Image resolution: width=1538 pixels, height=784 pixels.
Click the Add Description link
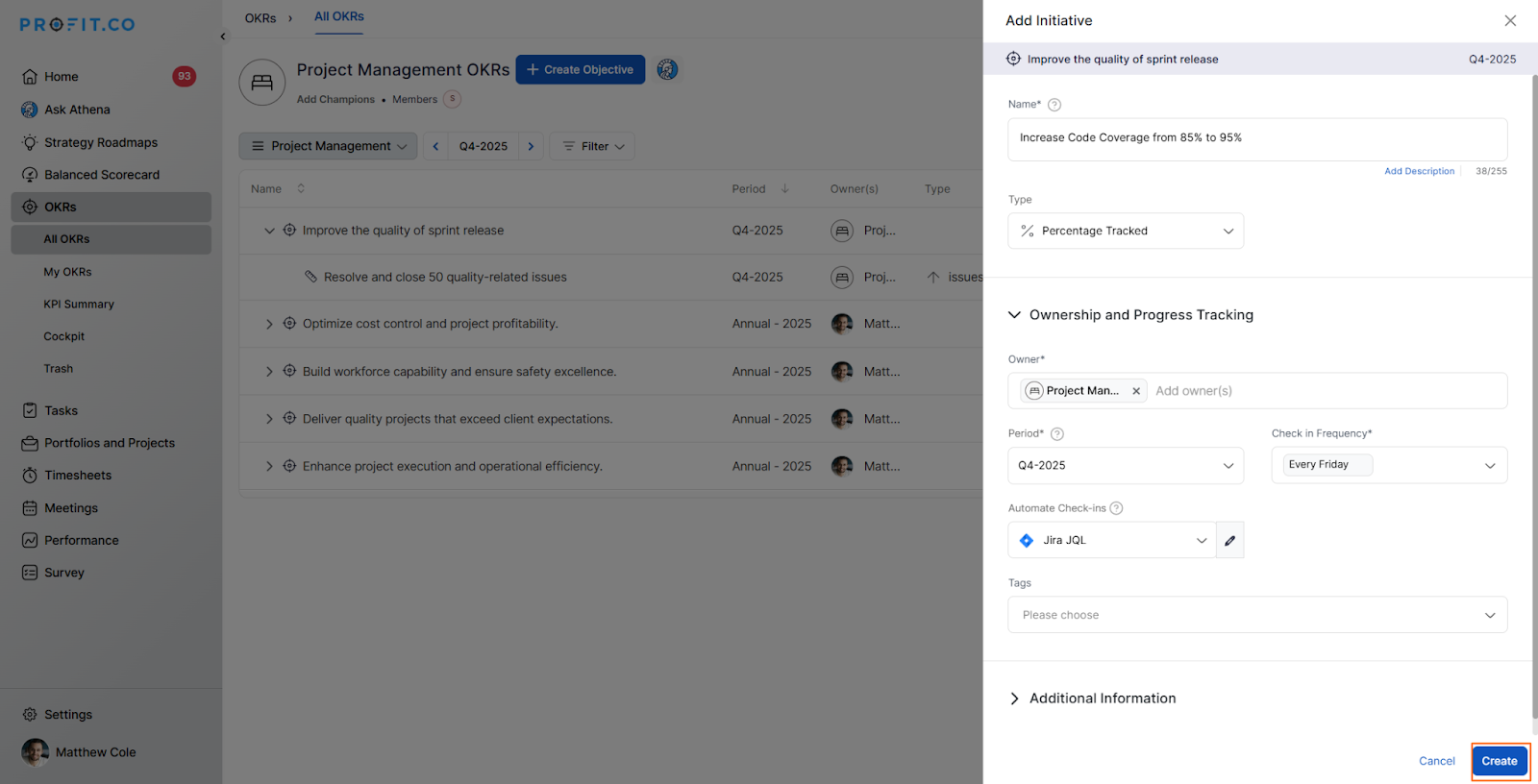(1419, 171)
